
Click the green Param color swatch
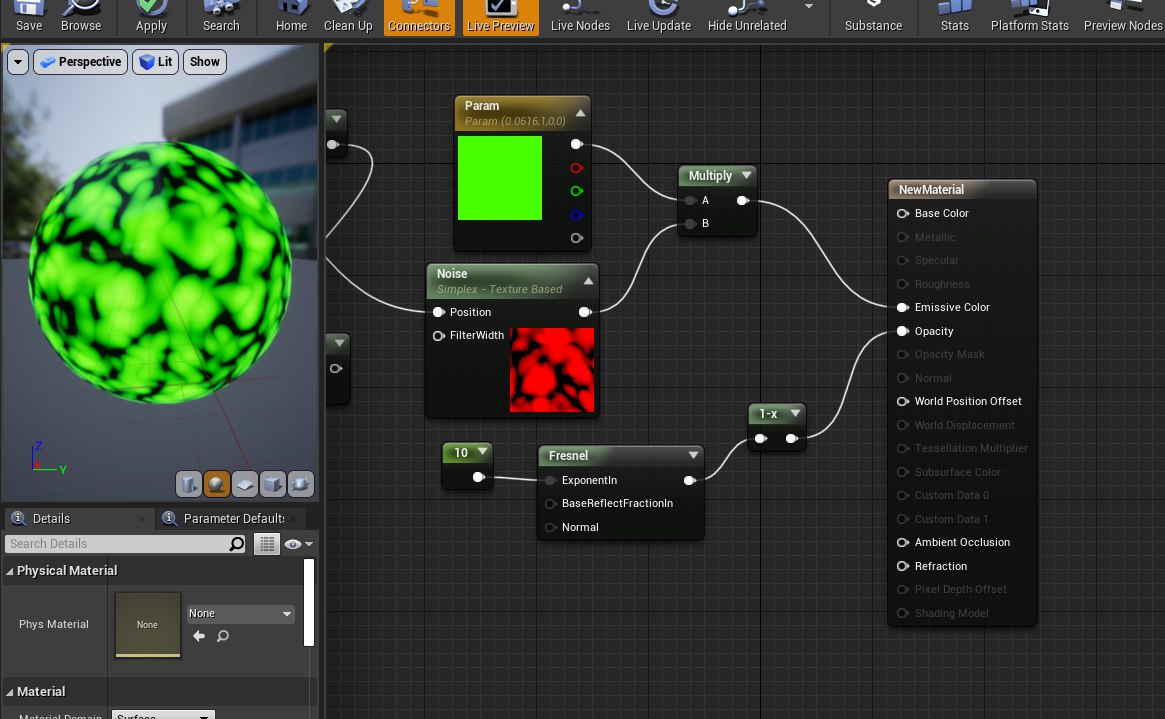coord(500,178)
